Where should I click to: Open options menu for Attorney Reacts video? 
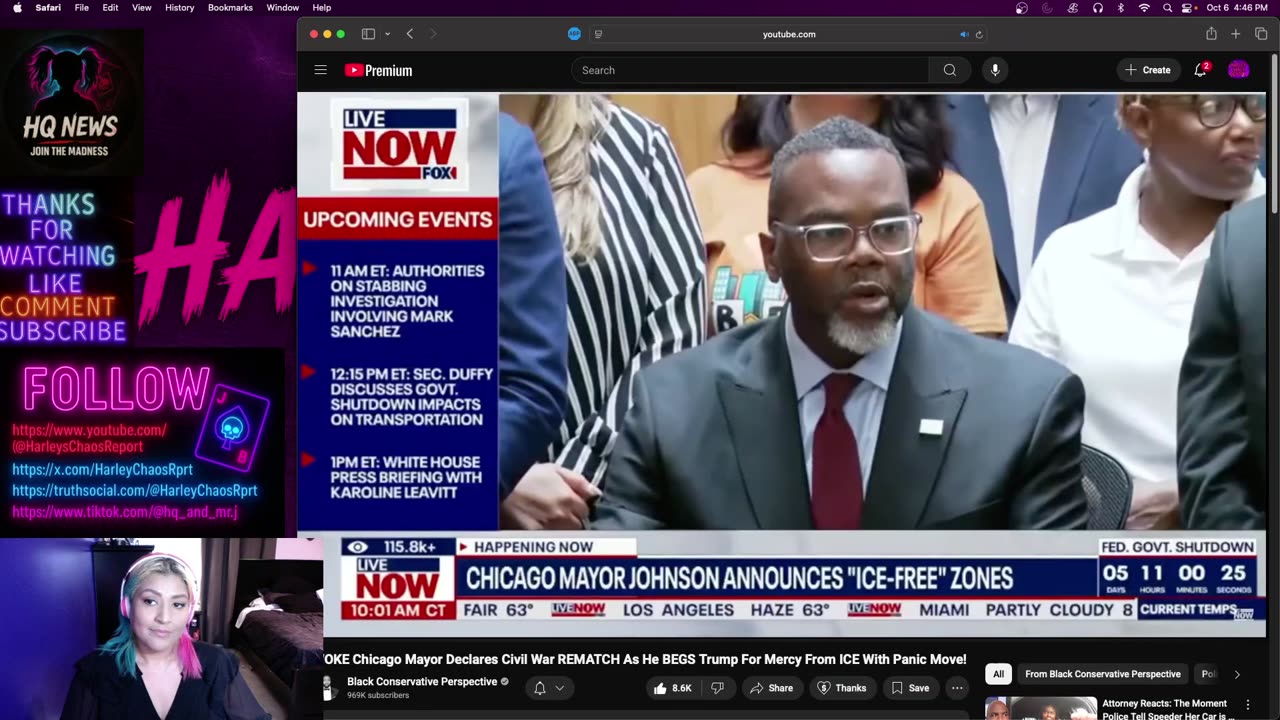(1247, 705)
